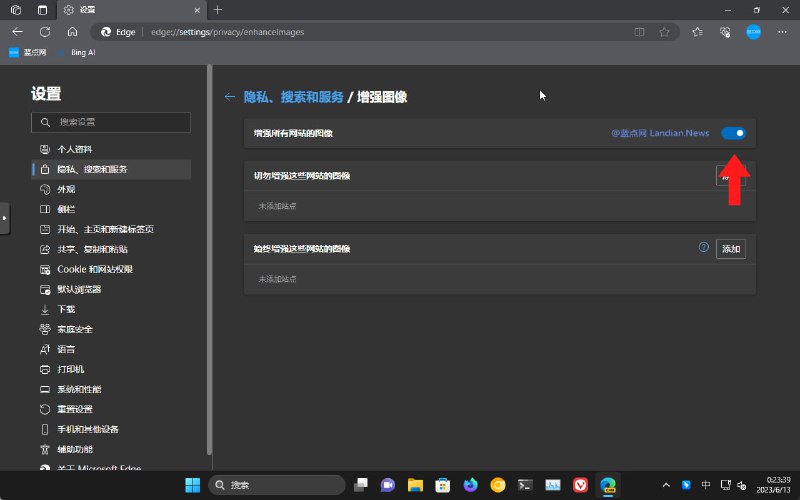The width and height of the screenshot is (800, 500).
Task: Show hidden system tray icons chevron
Action: tap(666, 485)
